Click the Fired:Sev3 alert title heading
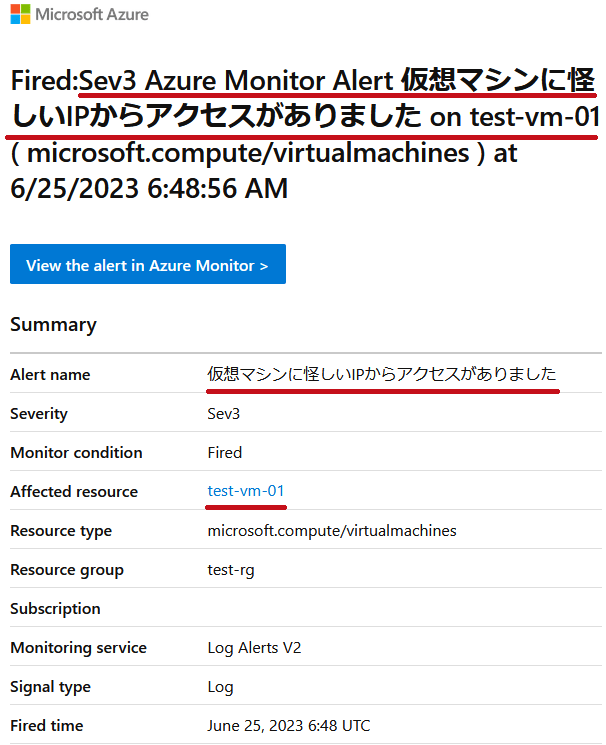 (x=305, y=134)
